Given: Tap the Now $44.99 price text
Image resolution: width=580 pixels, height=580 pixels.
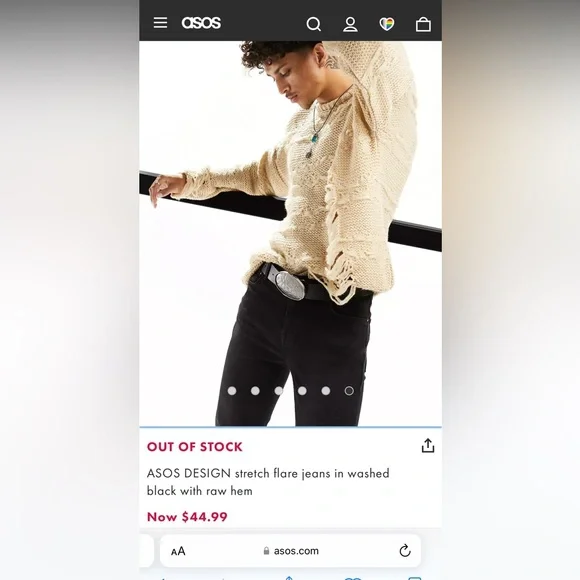Looking at the screenshot, I should (187, 517).
